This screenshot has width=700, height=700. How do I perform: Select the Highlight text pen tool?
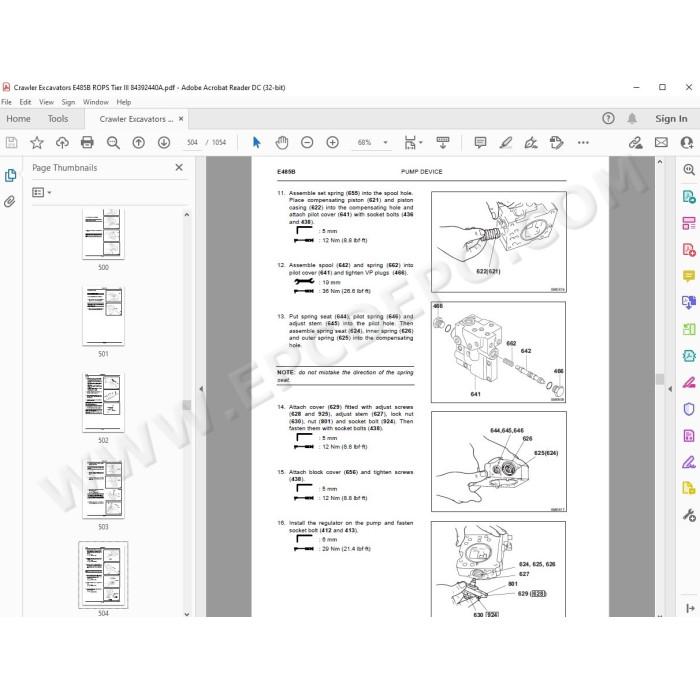coord(506,142)
